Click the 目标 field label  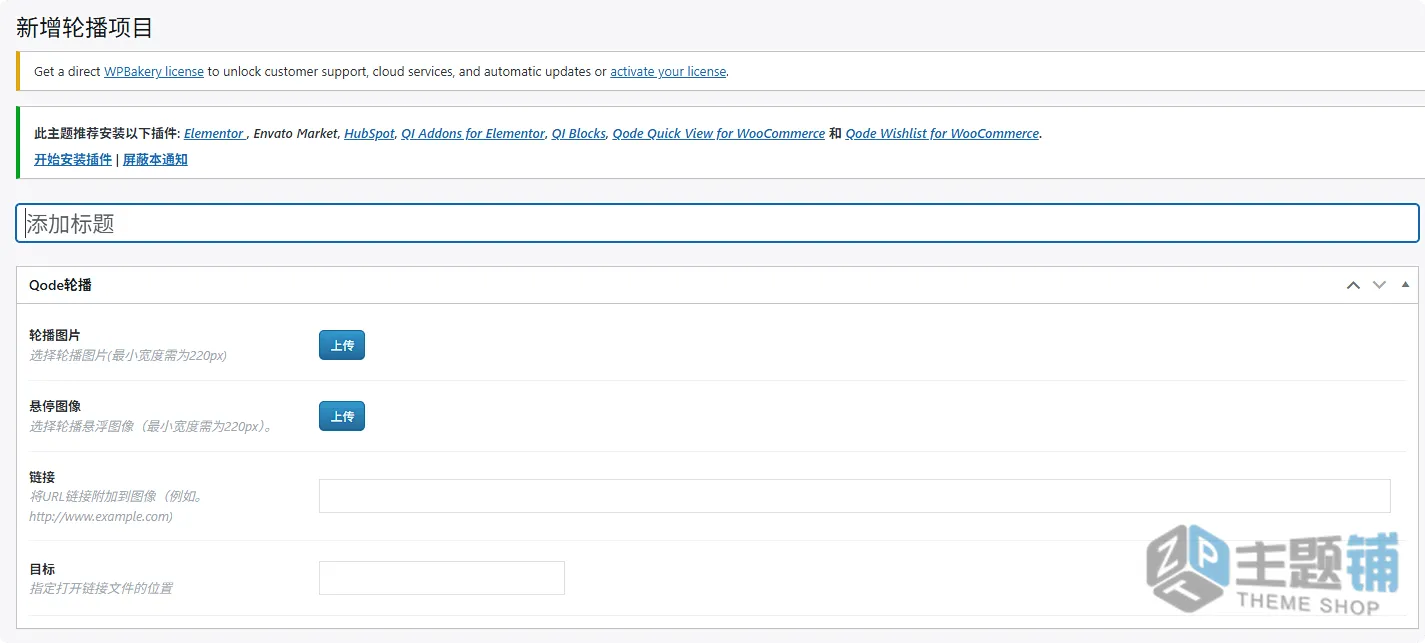tap(42, 569)
